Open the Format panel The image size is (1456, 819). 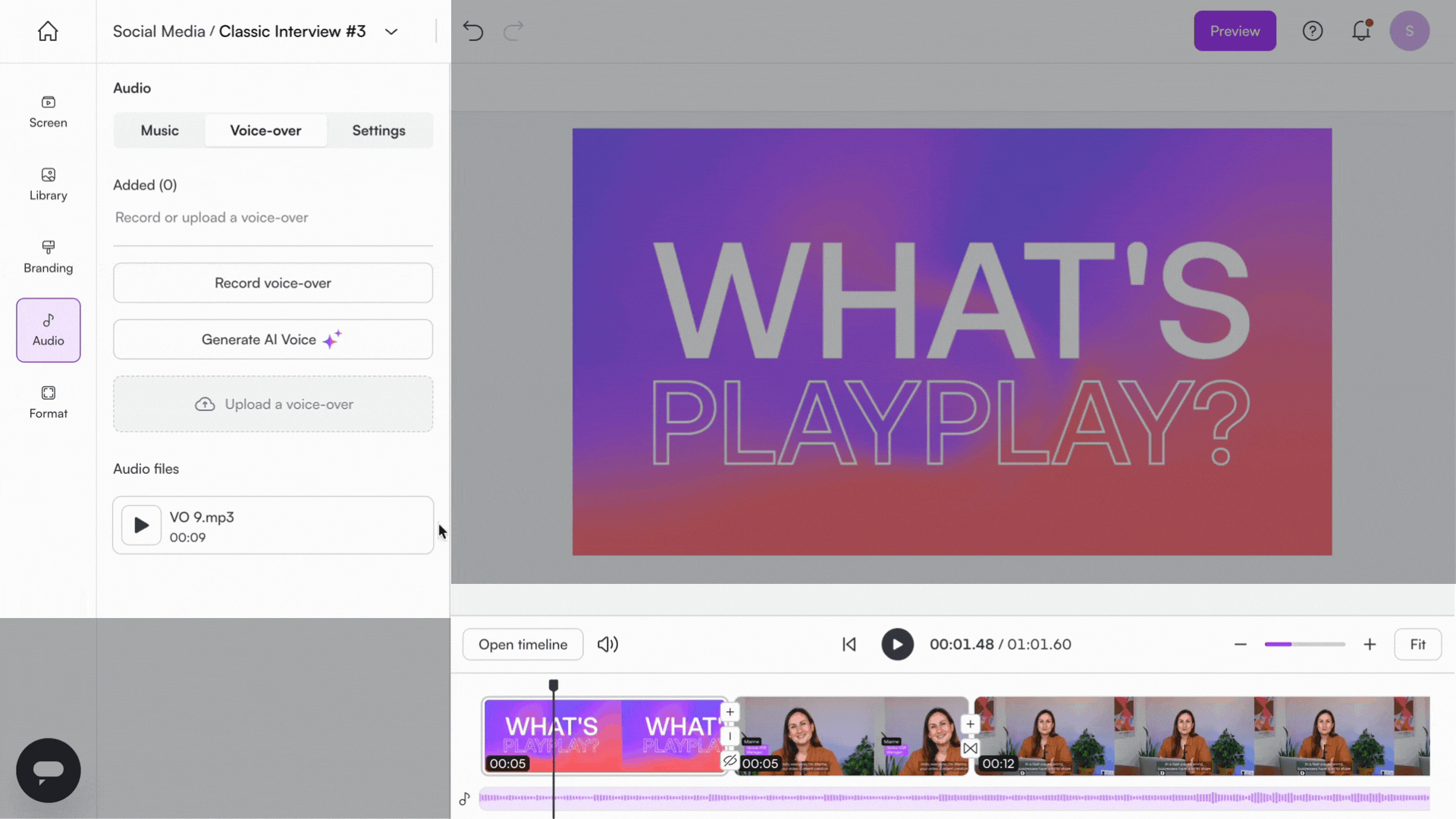48,402
